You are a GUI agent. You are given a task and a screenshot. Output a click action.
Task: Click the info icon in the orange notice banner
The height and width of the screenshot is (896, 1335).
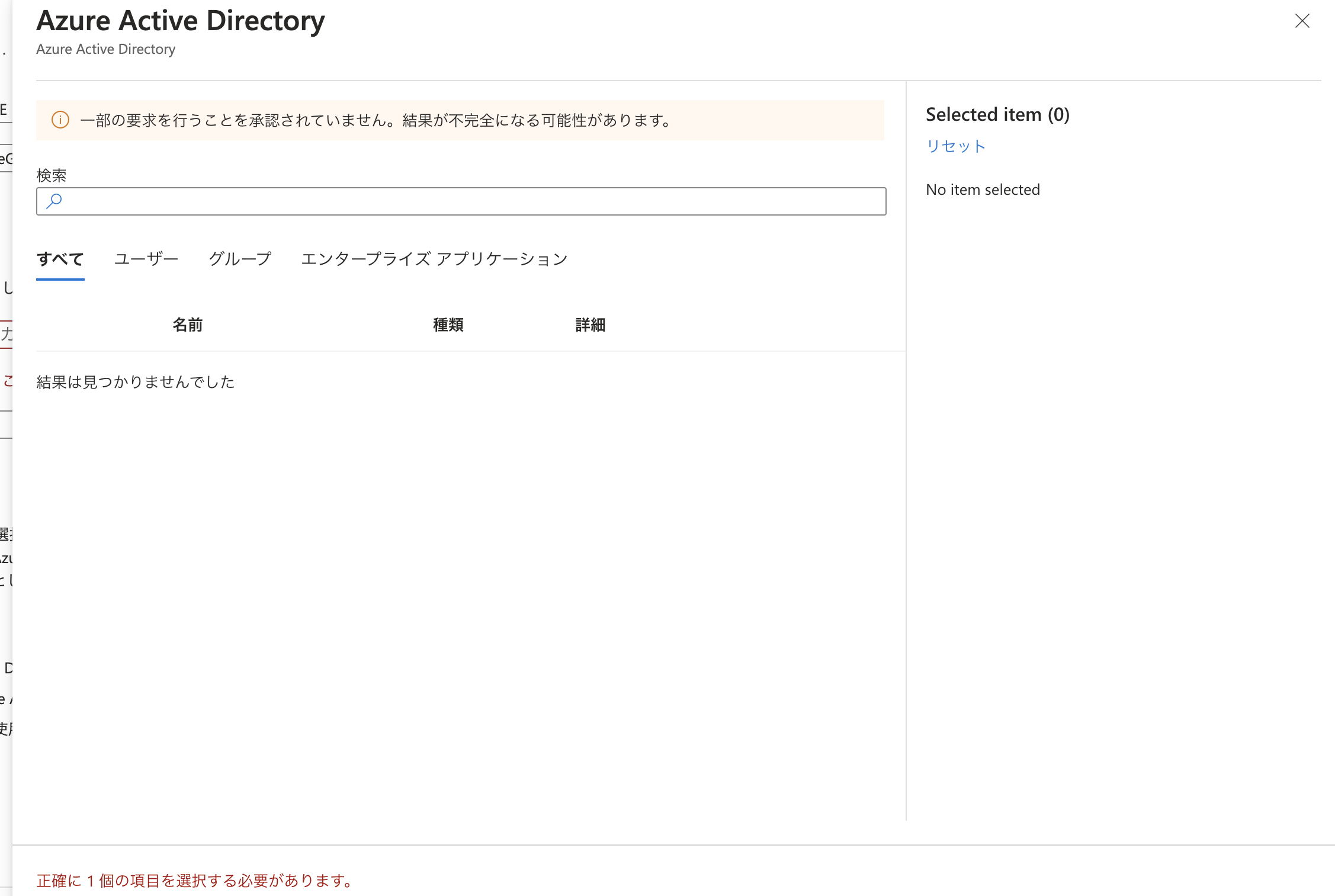click(x=60, y=120)
